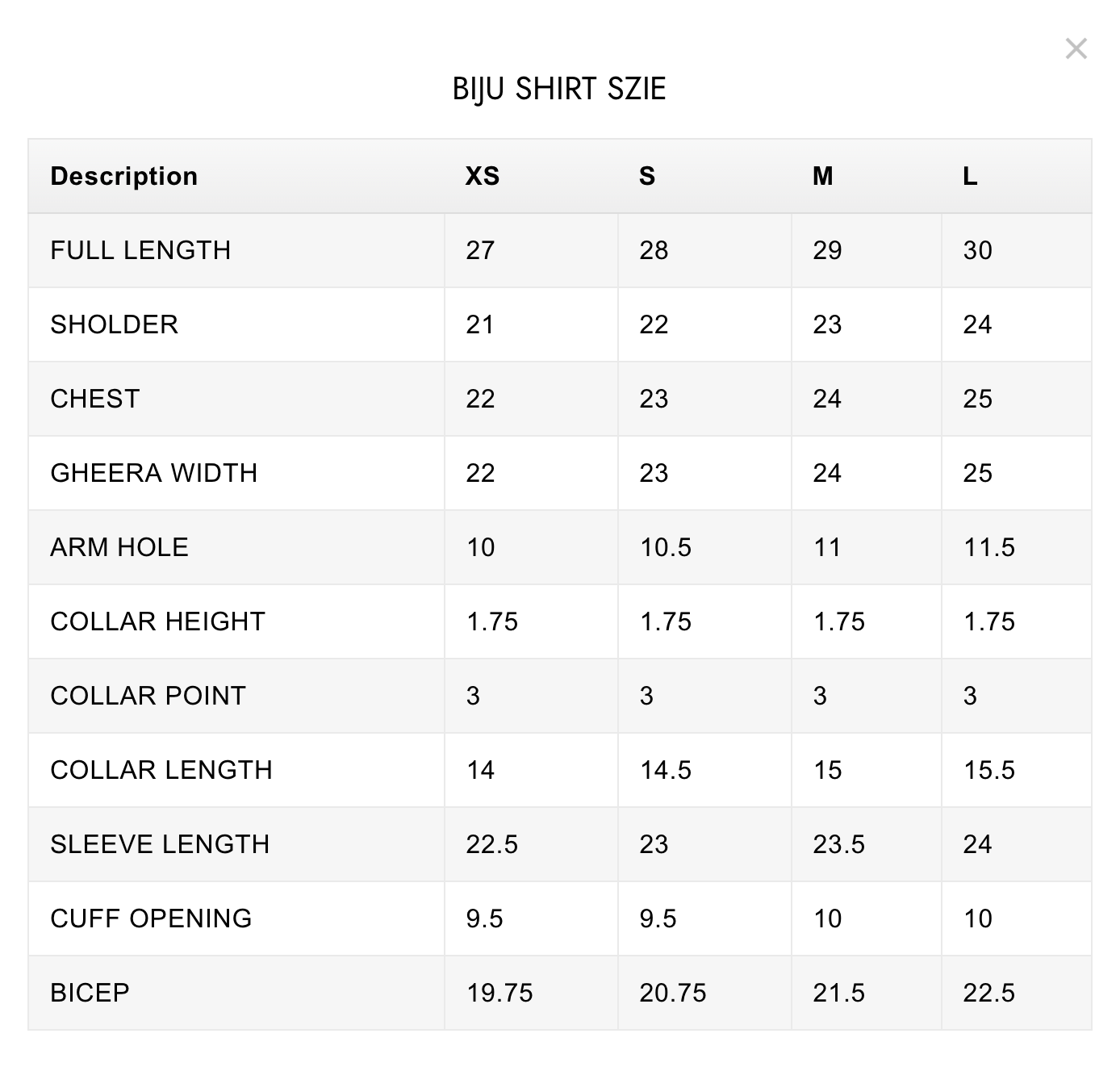Click the COLLAR POINT row label
1120x1071 pixels.
(x=148, y=696)
